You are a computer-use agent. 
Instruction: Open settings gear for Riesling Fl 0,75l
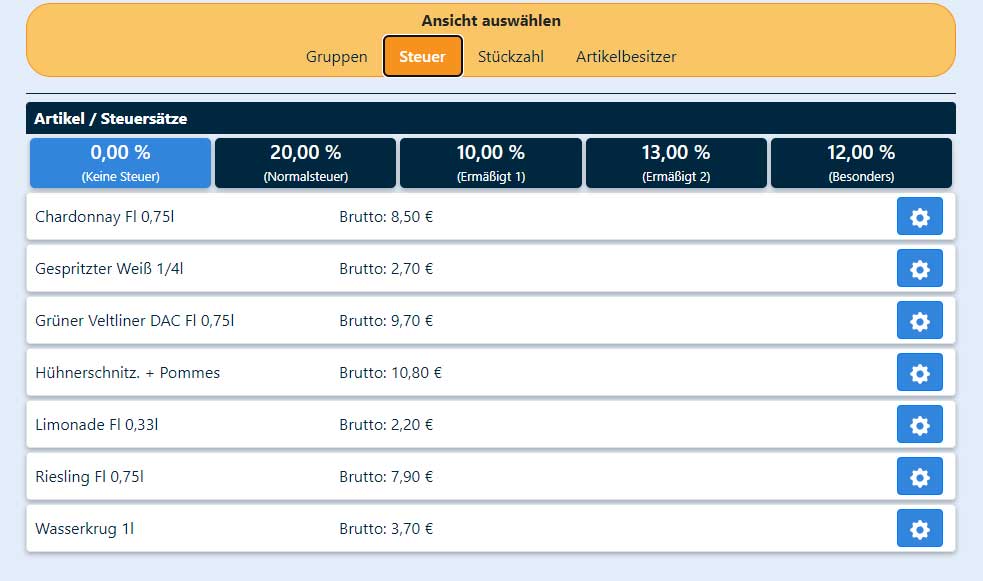pos(919,476)
